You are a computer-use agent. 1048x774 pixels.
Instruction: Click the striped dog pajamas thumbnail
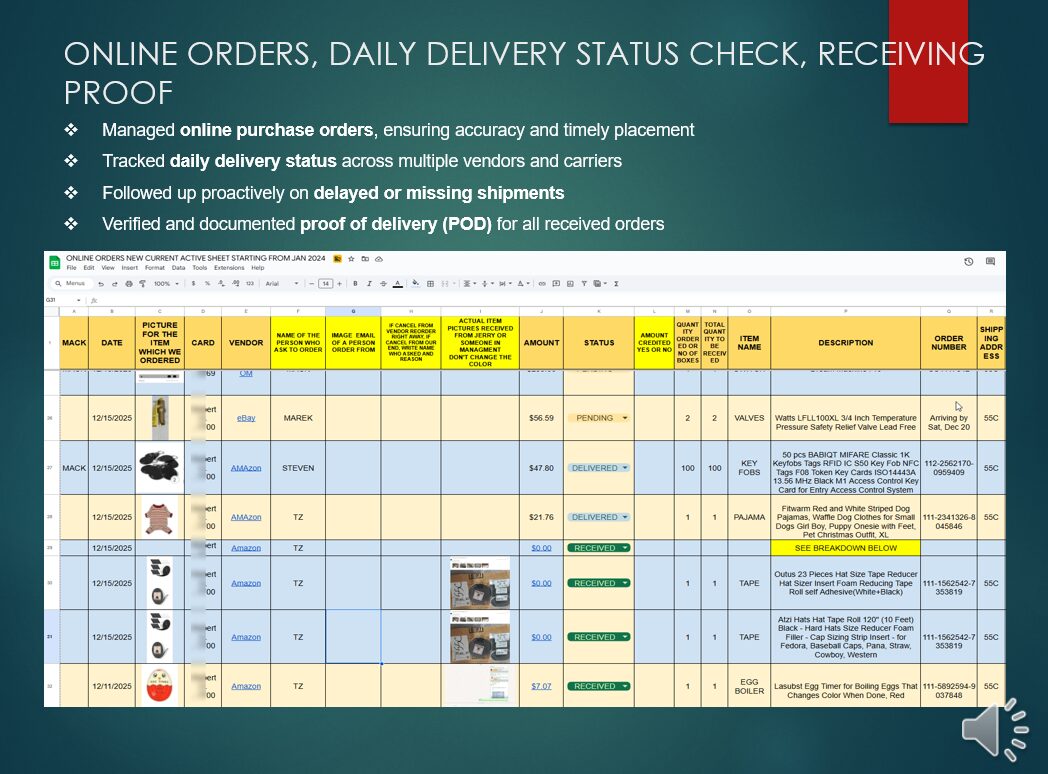159,517
